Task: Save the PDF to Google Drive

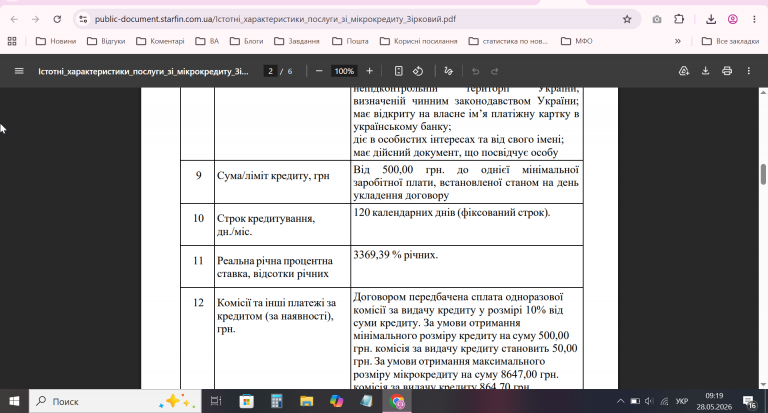Action: (684, 71)
